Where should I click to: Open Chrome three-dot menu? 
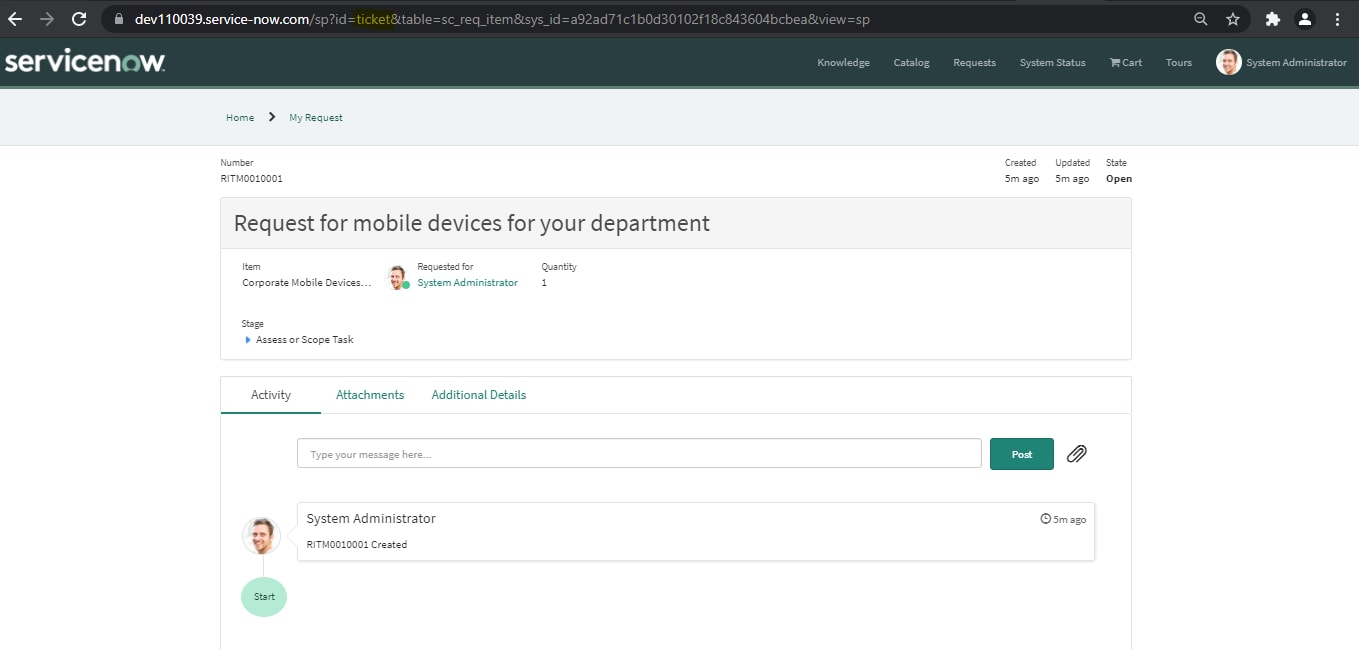pyautogui.click(x=1338, y=19)
